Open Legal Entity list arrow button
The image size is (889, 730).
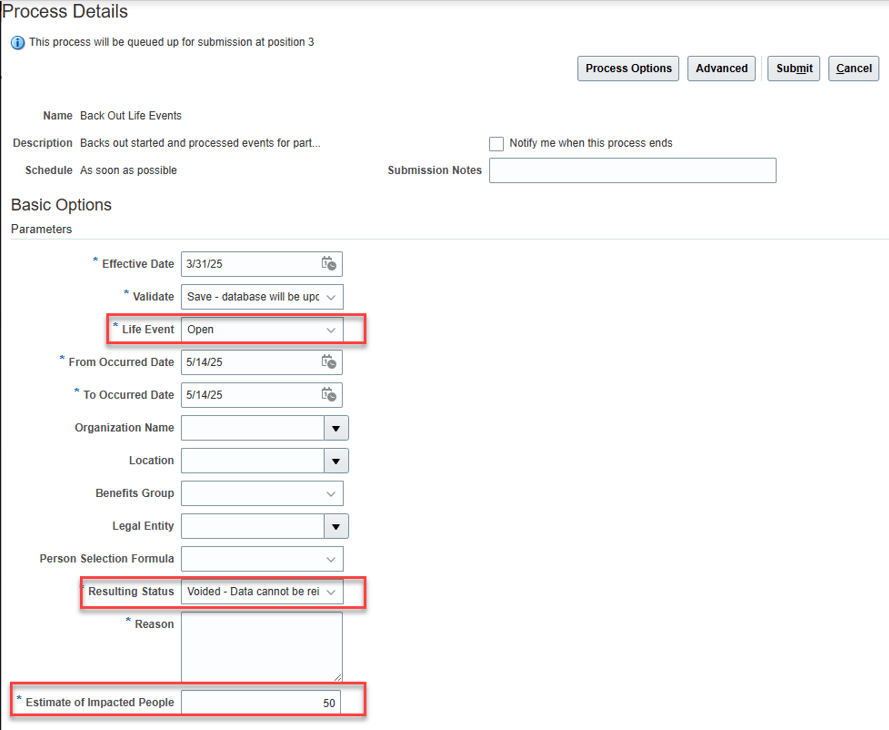tap(336, 527)
